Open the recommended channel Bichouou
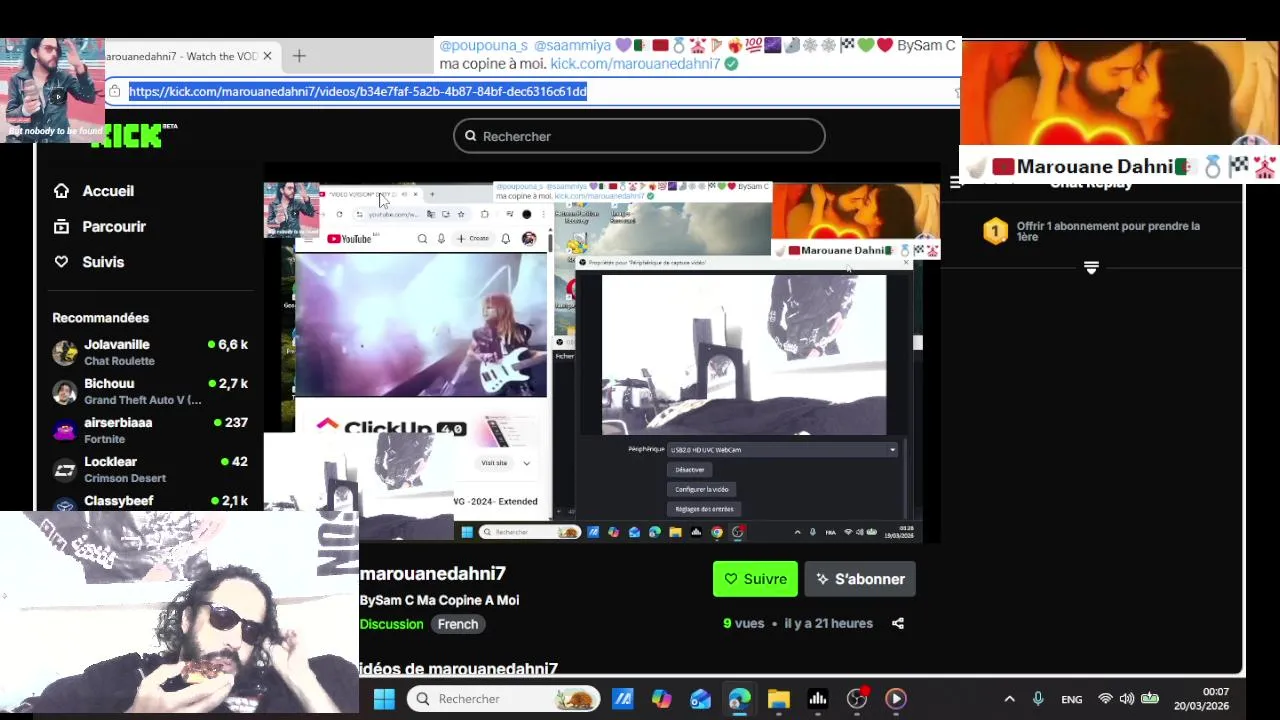The width and height of the screenshot is (1280, 720). point(150,391)
